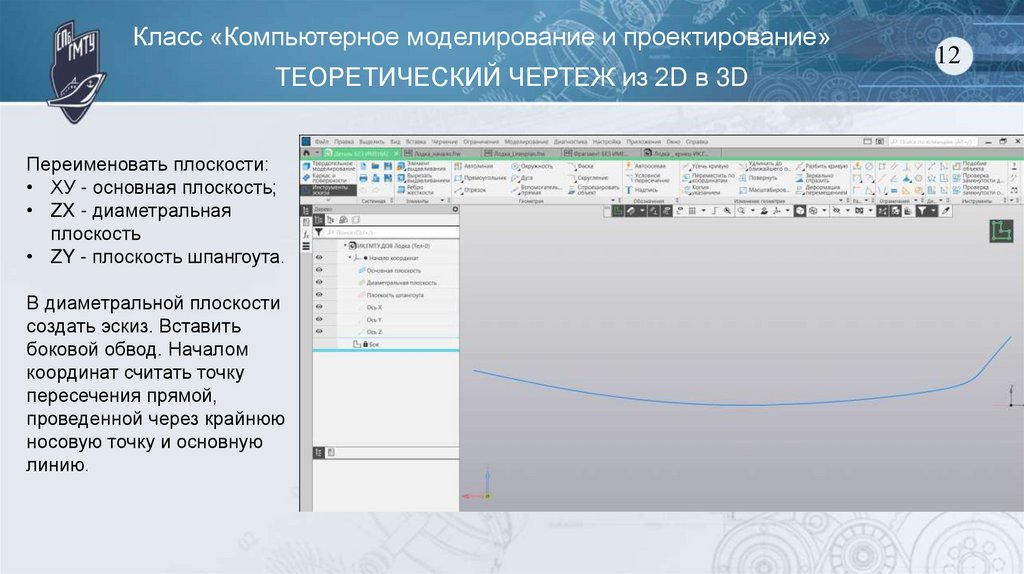Viewport: 1024px width, 574px height.
Task: Click the tree panel settings gear icon
Action: coord(455,209)
